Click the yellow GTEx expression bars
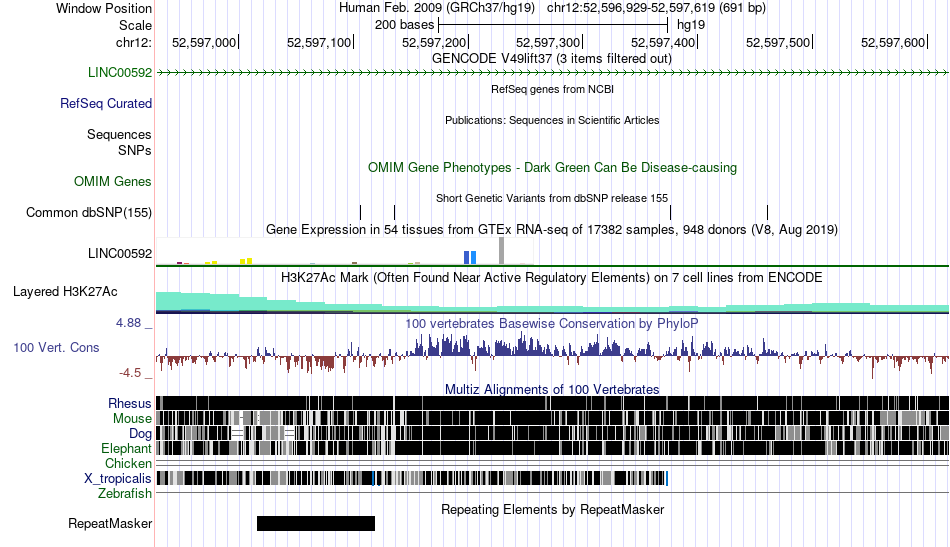Image resolution: width=950 pixels, height=547 pixels. click(246, 261)
